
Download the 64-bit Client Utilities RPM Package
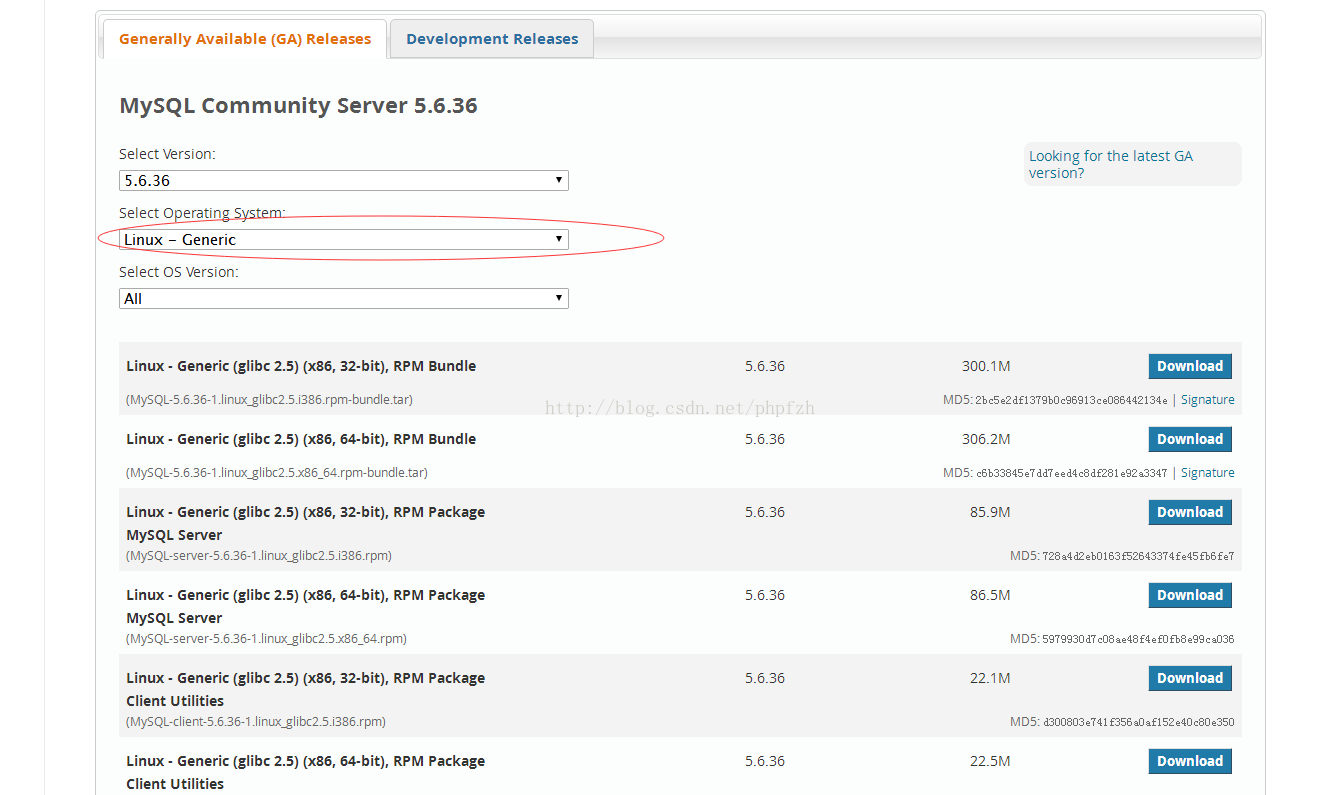tap(1190, 761)
